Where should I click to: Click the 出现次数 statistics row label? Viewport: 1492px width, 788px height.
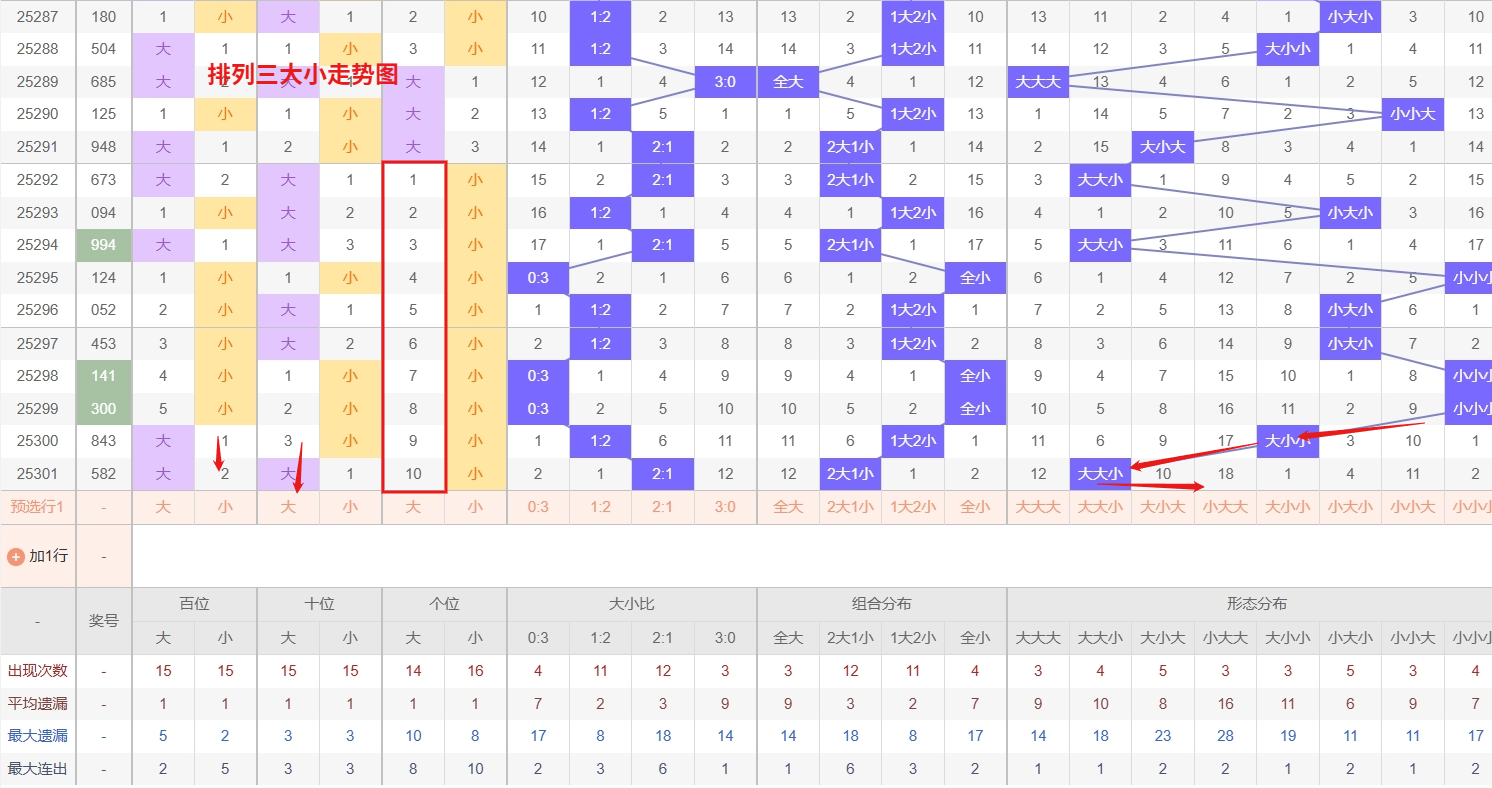[37, 671]
